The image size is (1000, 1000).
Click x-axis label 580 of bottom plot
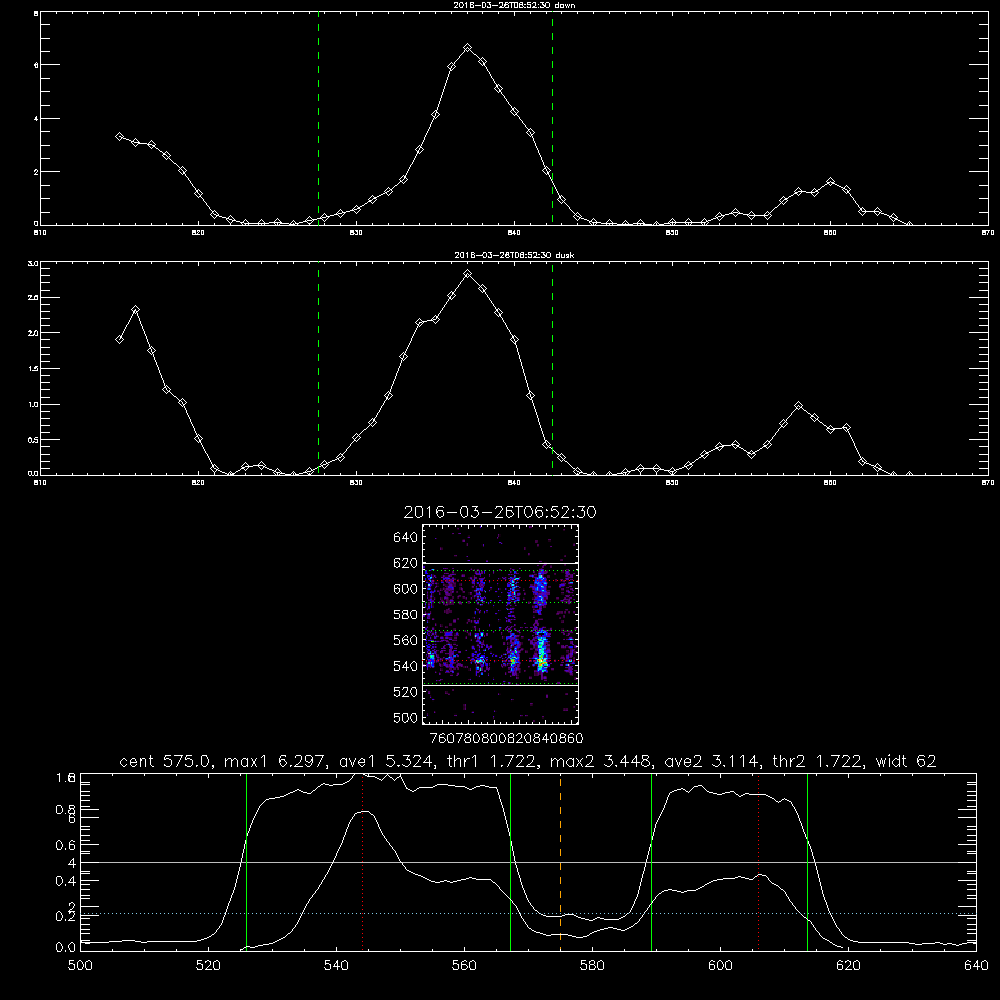tap(592, 966)
